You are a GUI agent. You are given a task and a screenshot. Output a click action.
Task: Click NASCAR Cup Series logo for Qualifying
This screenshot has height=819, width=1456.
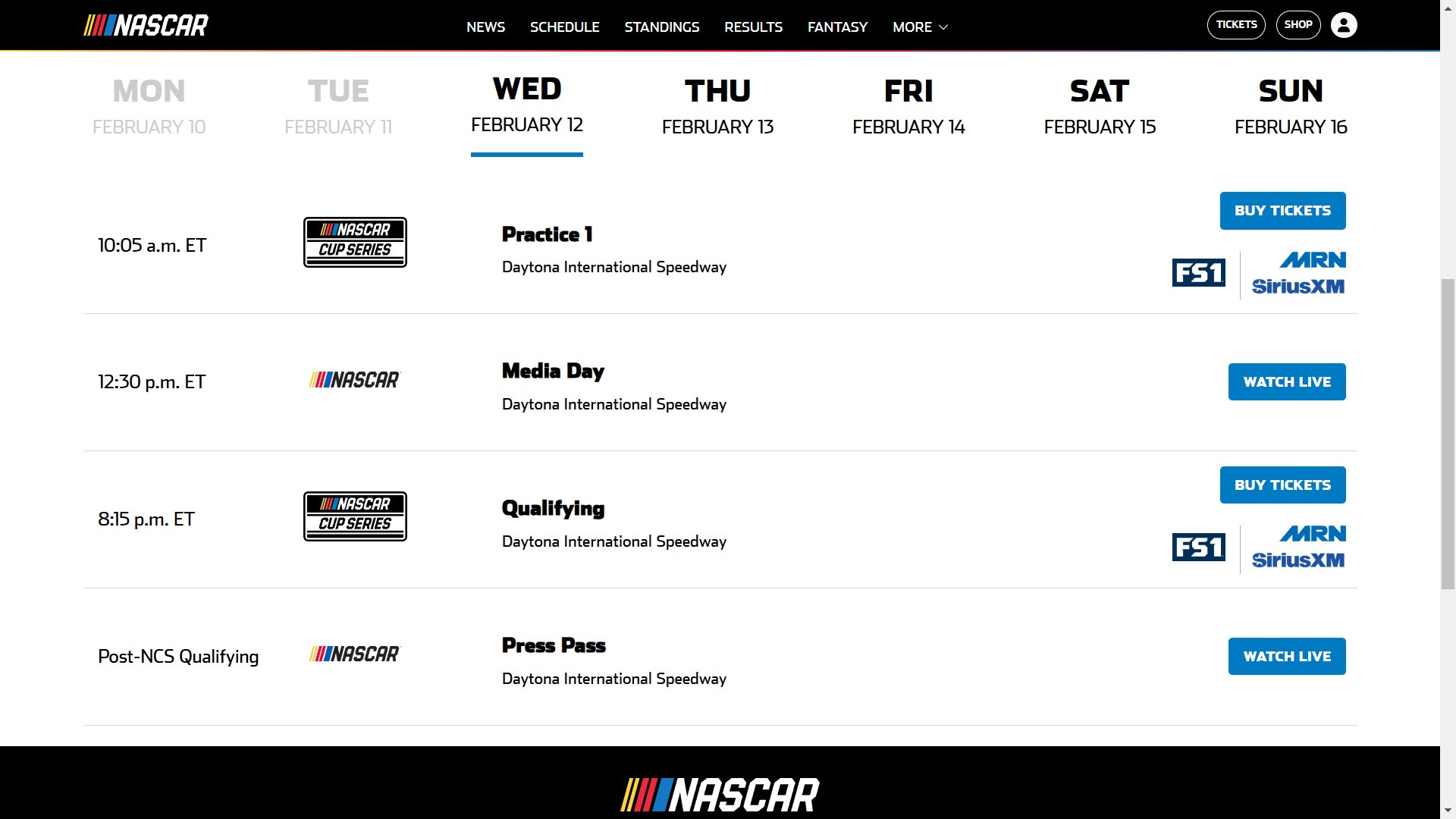(x=355, y=516)
